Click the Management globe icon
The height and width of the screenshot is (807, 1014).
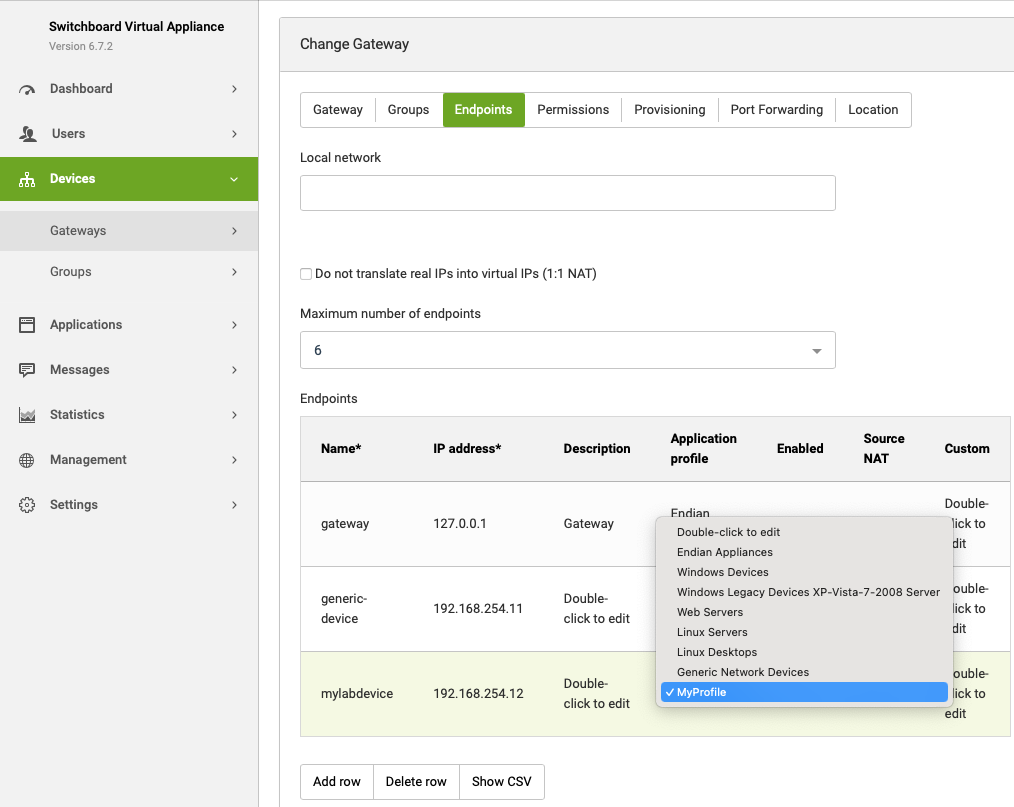pos(27,460)
